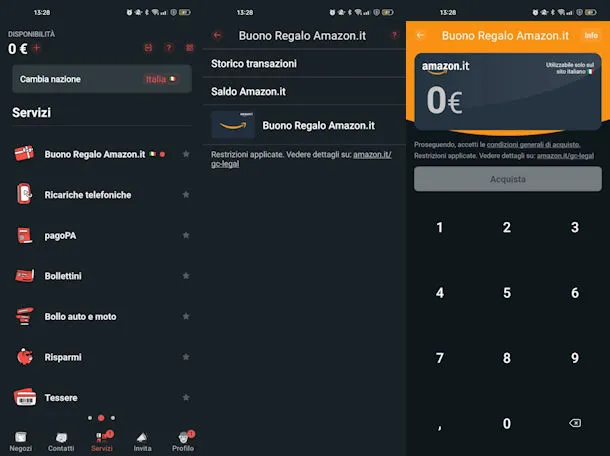
Task: Open the help question mark icon in Servizi screen
Action: tap(168, 48)
